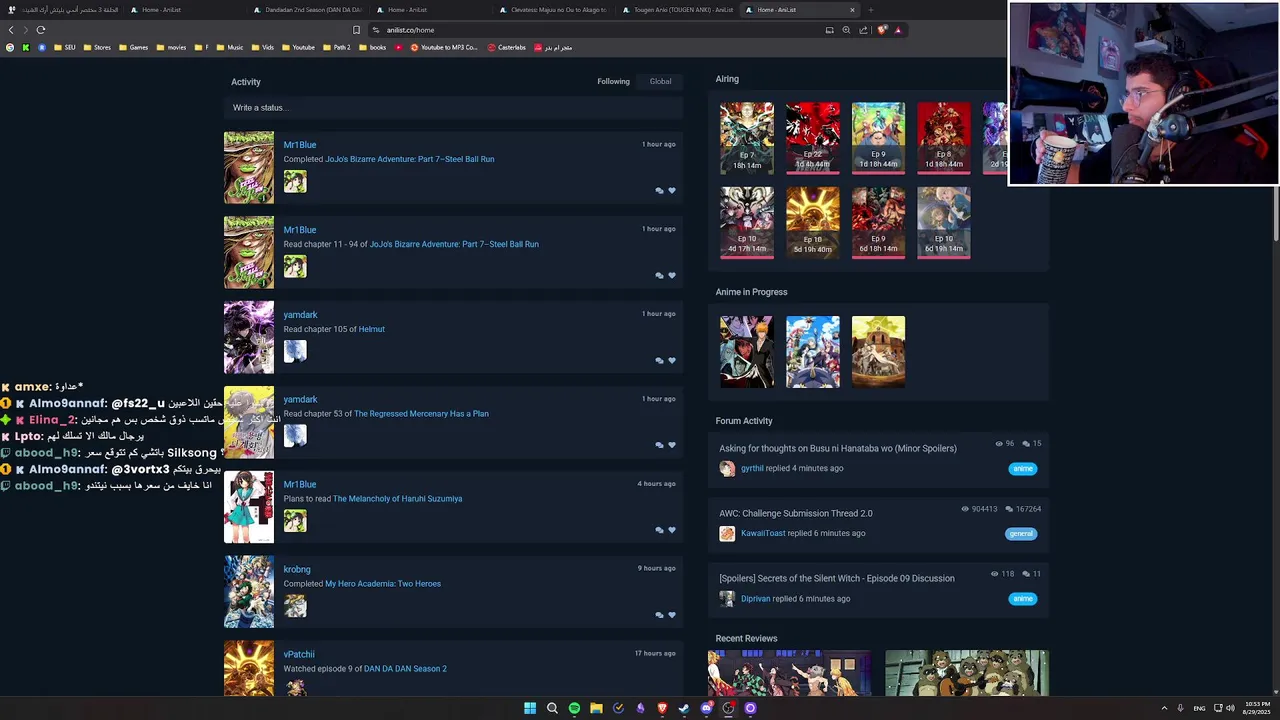This screenshot has height=720, width=1280.
Task: Open the Brave Shields lion icon
Action: point(881,30)
